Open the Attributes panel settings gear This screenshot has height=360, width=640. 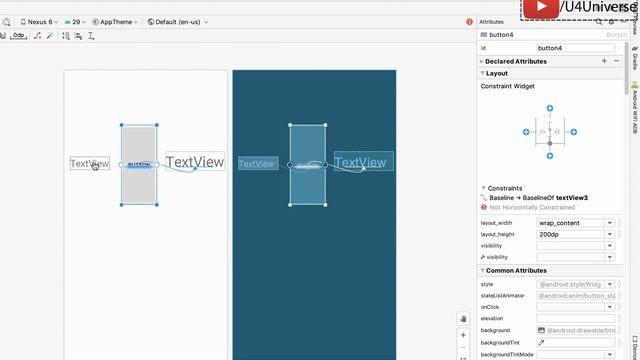tap(611, 22)
